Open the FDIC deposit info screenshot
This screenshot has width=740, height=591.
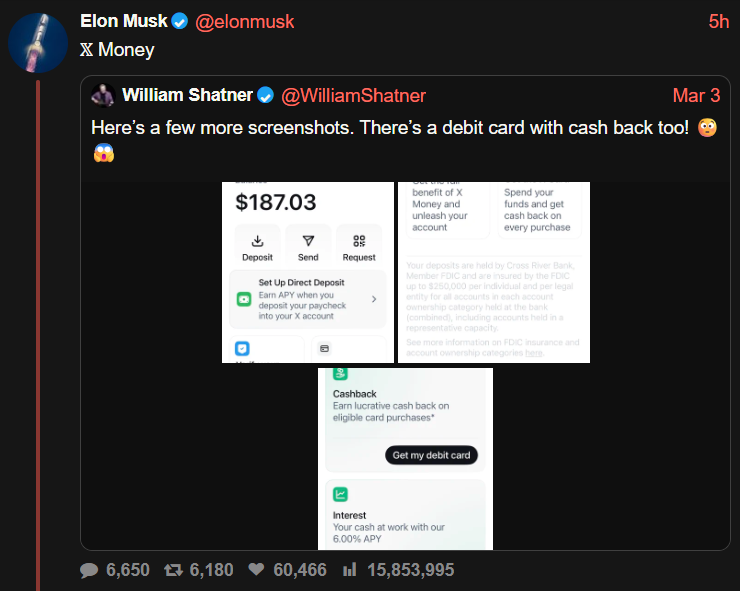tap(493, 272)
